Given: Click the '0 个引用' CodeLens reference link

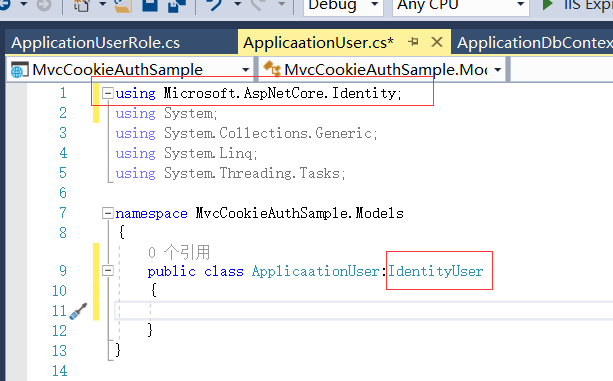Looking at the screenshot, I should point(179,252).
